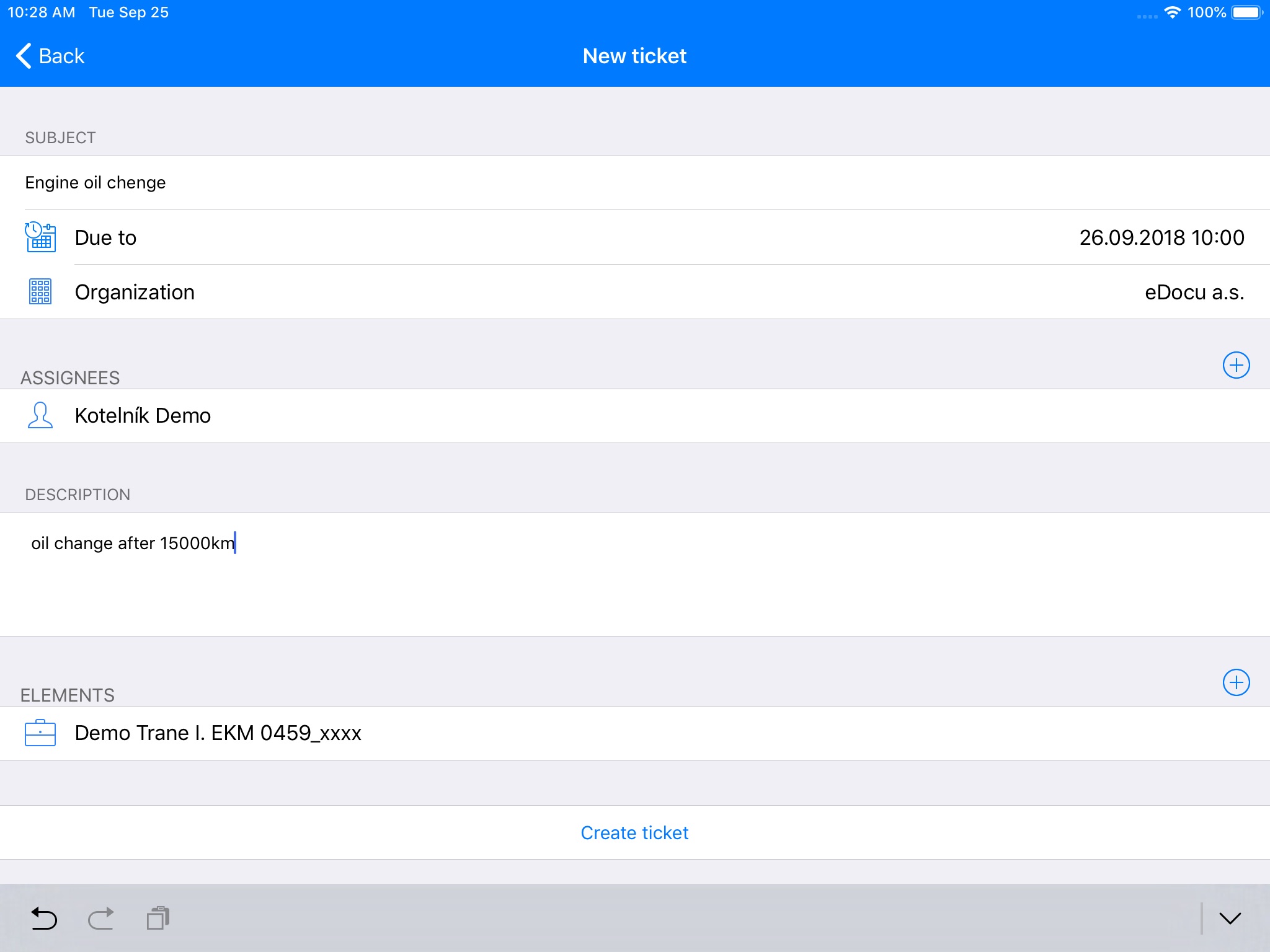
Task: Select organization value eDocu a.s.
Action: point(1194,292)
